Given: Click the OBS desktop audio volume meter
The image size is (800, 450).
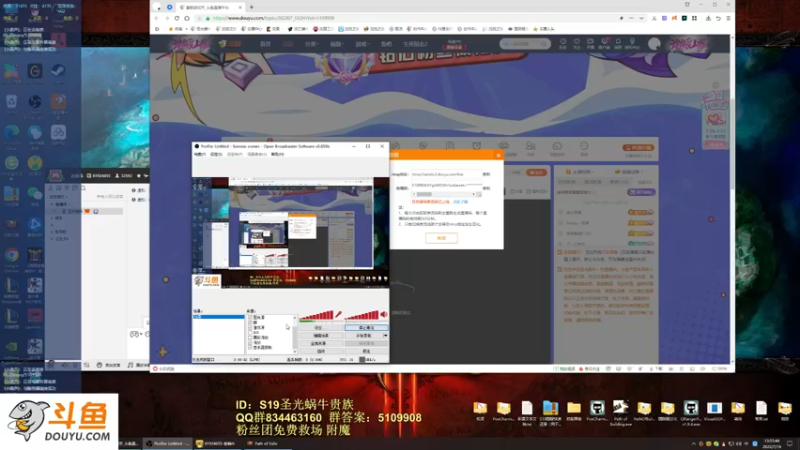Looking at the screenshot, I should 362,315.
